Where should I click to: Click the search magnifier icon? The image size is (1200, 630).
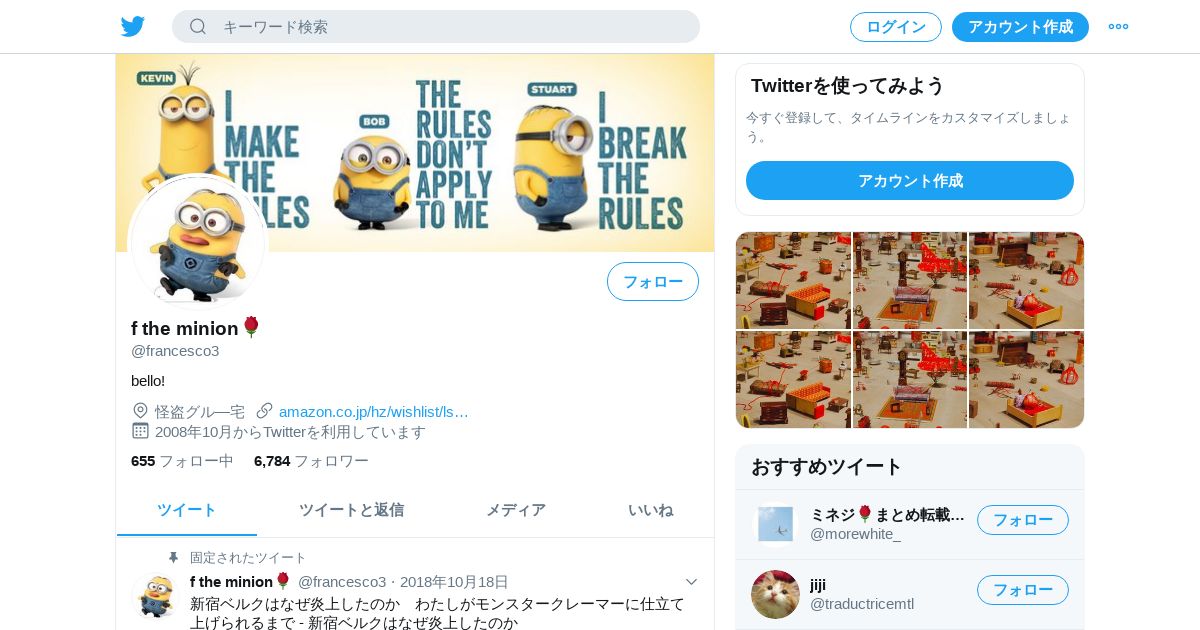(198, 27)
